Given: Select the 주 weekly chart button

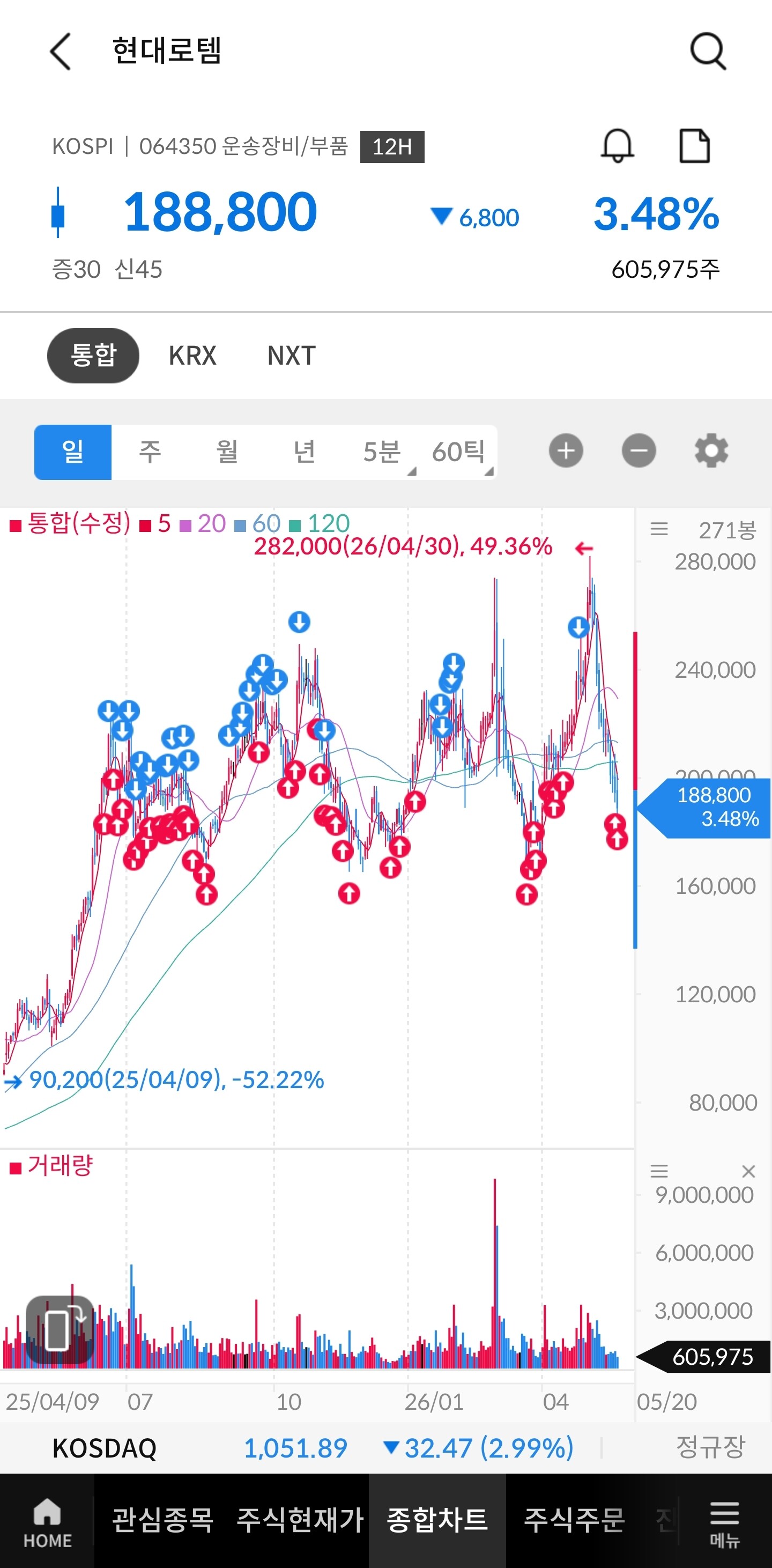Looking at the screenshot, I should [150, 452].
